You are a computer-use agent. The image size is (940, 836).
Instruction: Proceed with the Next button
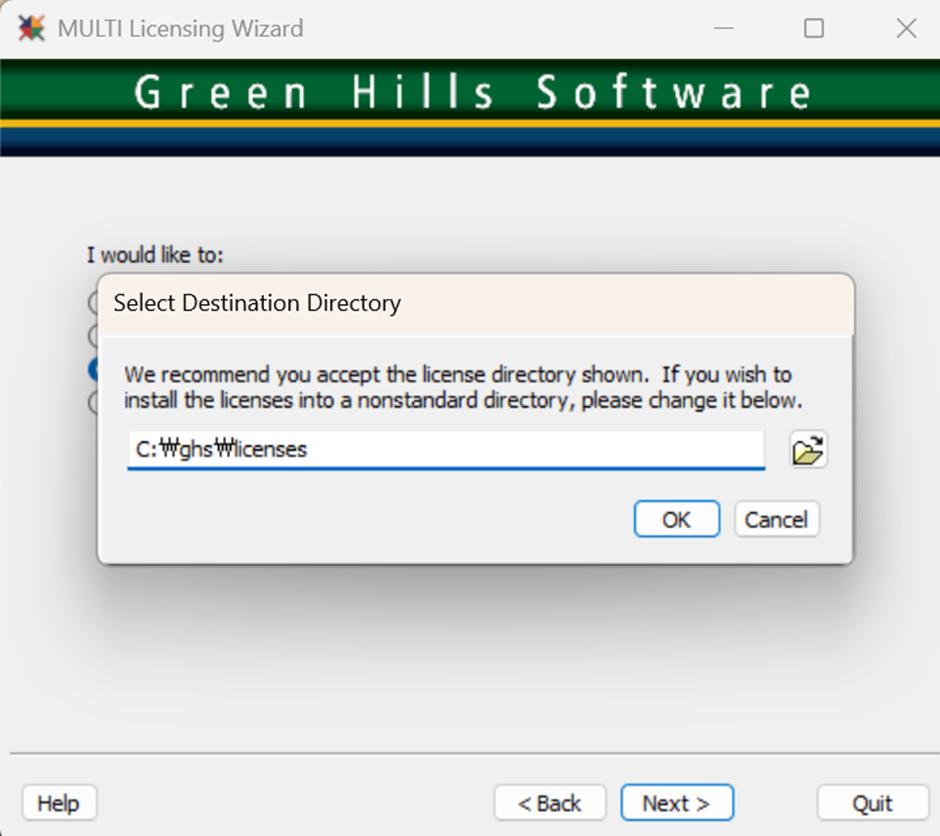[x=677, y=802]
